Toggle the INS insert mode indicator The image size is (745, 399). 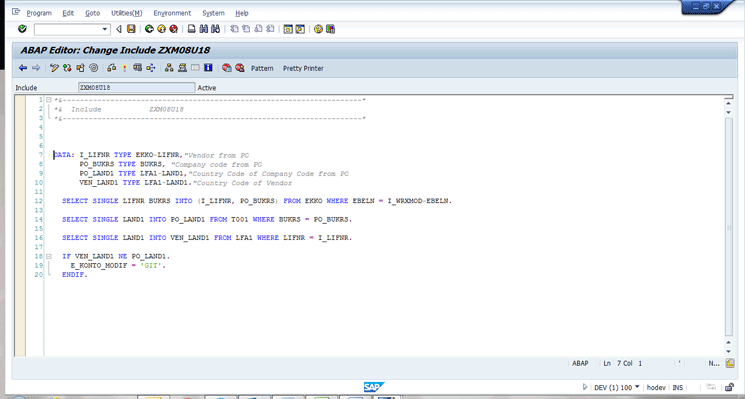[x=677, y=388]
